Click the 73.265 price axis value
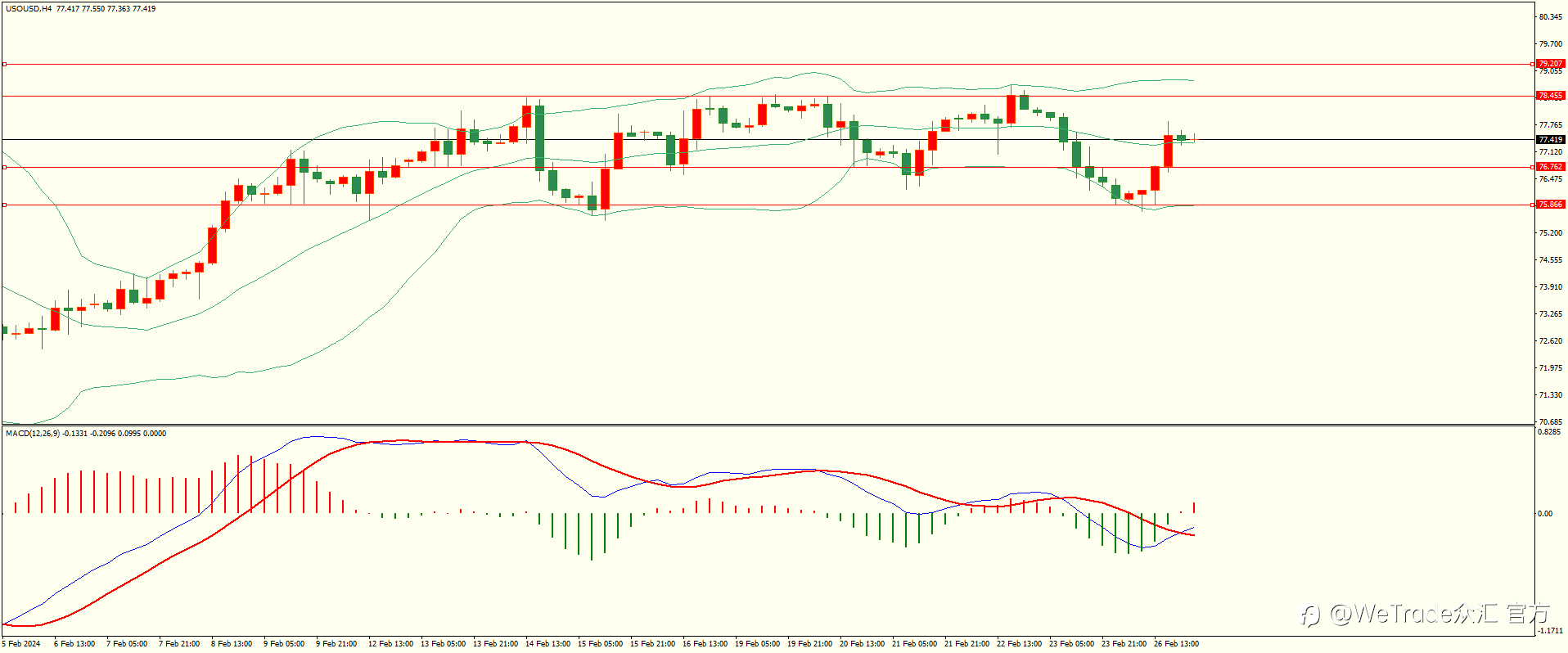 [1550, 314]
